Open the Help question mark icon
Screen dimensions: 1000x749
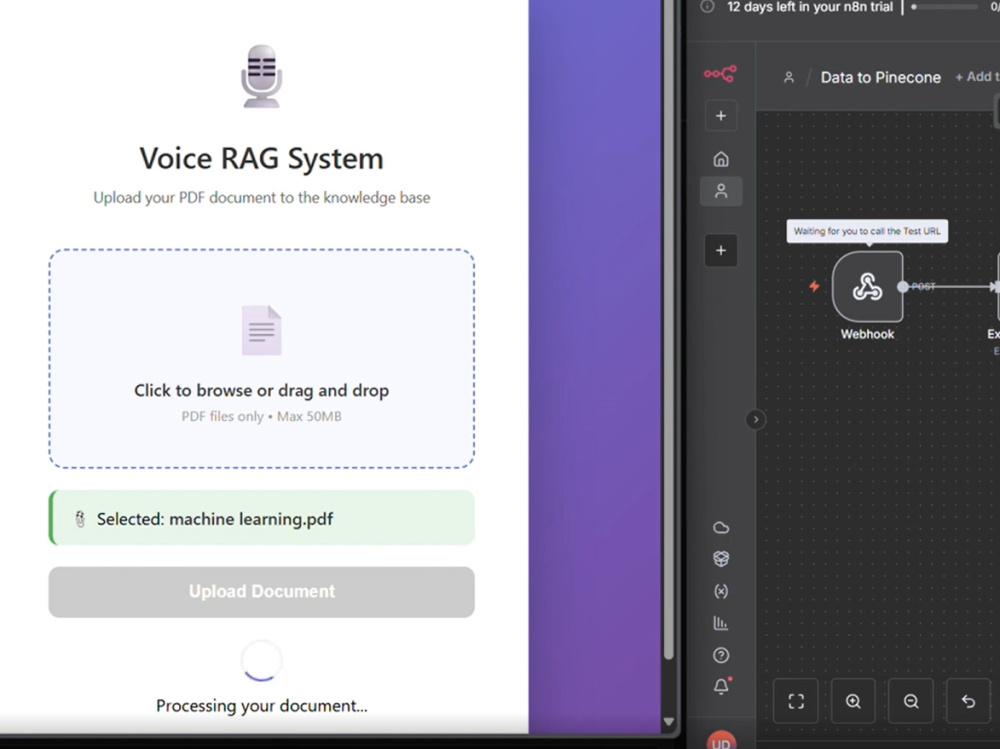721,655
